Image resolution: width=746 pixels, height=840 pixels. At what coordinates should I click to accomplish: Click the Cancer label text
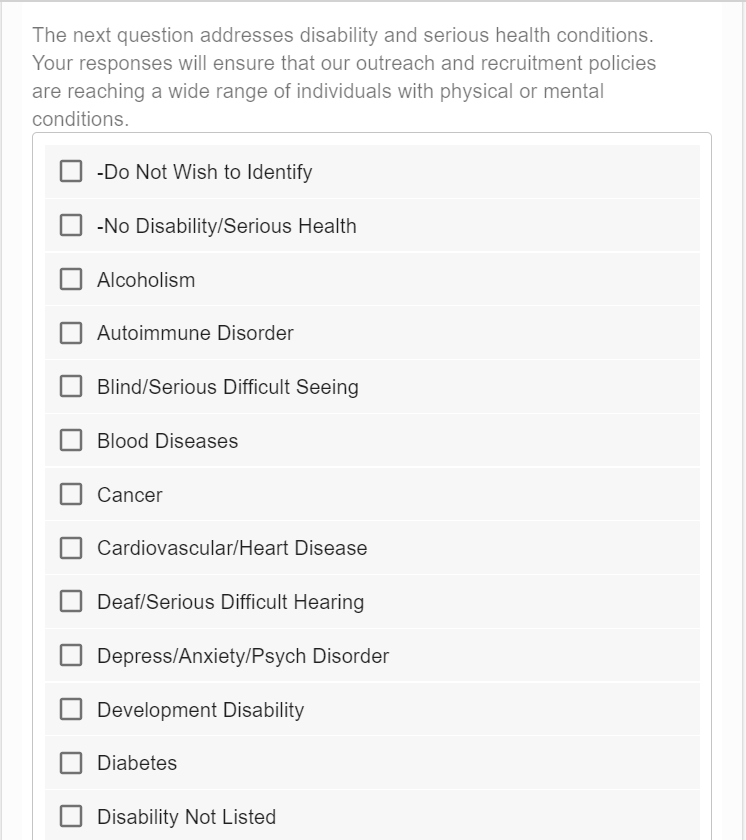pyautogui.click(x=129, y=495)
